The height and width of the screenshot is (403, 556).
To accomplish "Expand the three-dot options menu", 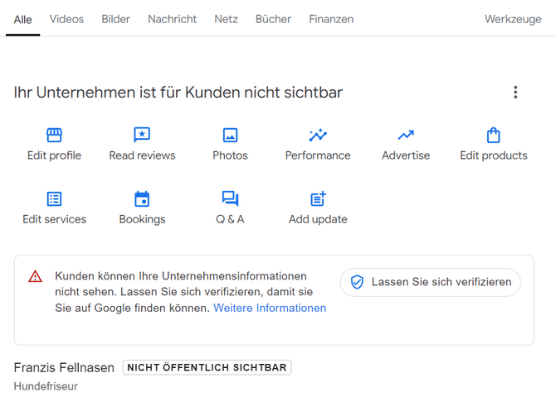I will (516, 92).
